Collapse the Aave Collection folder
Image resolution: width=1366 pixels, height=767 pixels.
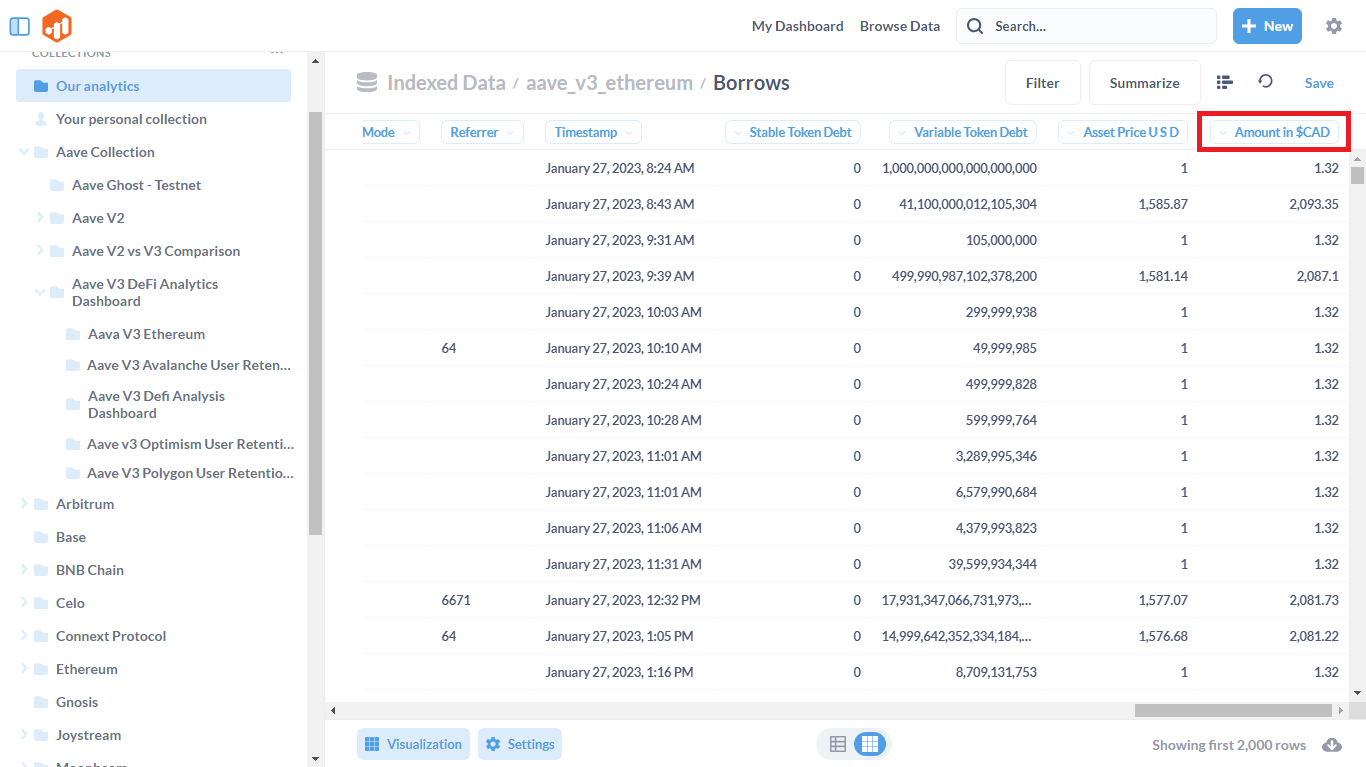24,152
